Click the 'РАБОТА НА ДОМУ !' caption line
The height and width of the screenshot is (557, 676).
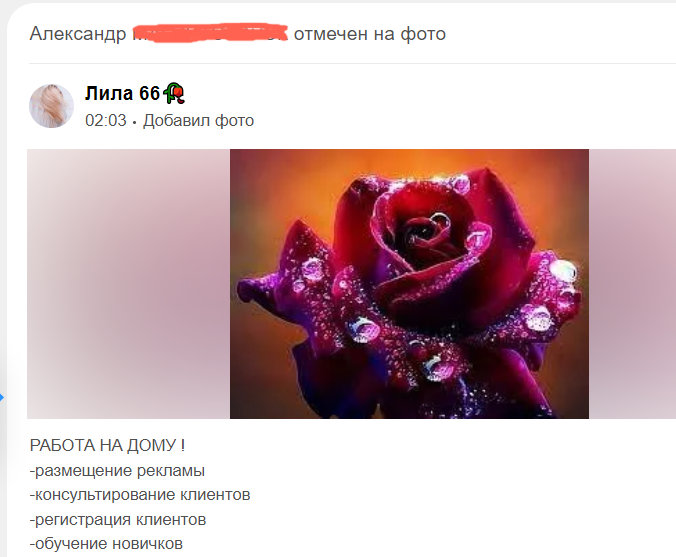(x=107, y=445)
